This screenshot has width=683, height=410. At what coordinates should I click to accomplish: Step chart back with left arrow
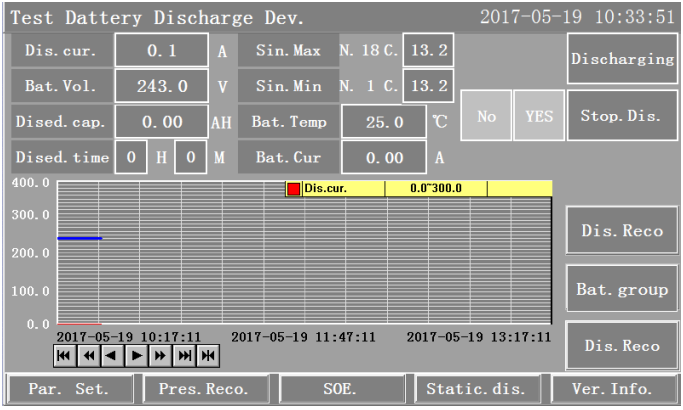pos(112,355)
